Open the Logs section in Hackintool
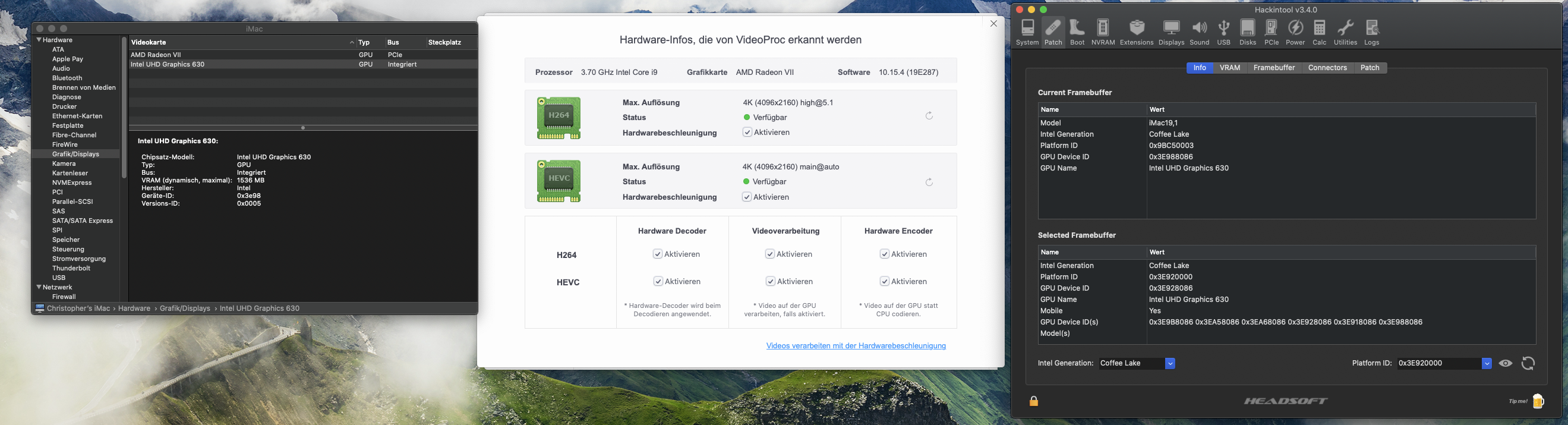This screenshot has height=425, width=1568. 1372,32
